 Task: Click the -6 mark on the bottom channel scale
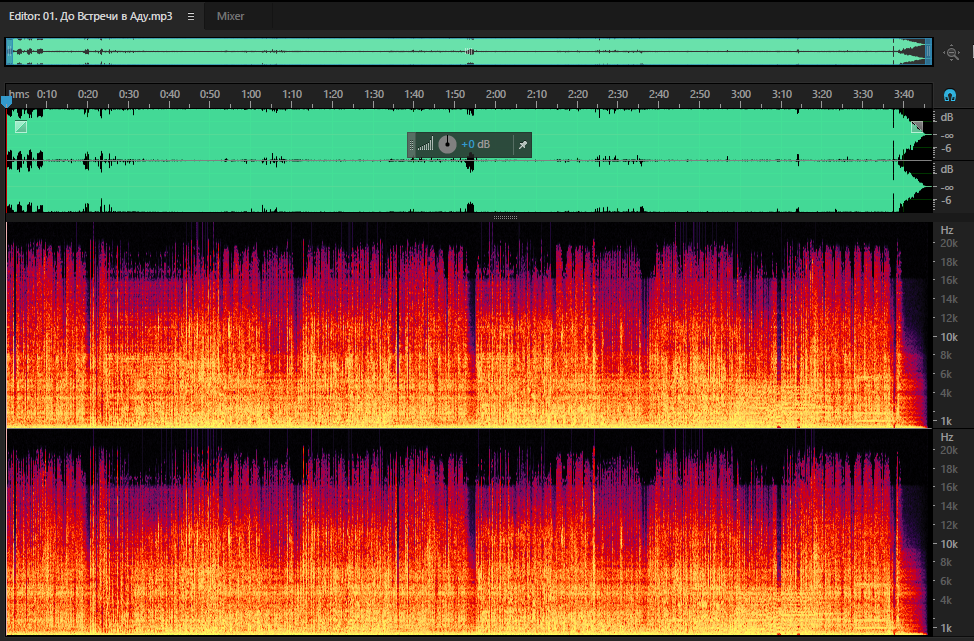947,200
